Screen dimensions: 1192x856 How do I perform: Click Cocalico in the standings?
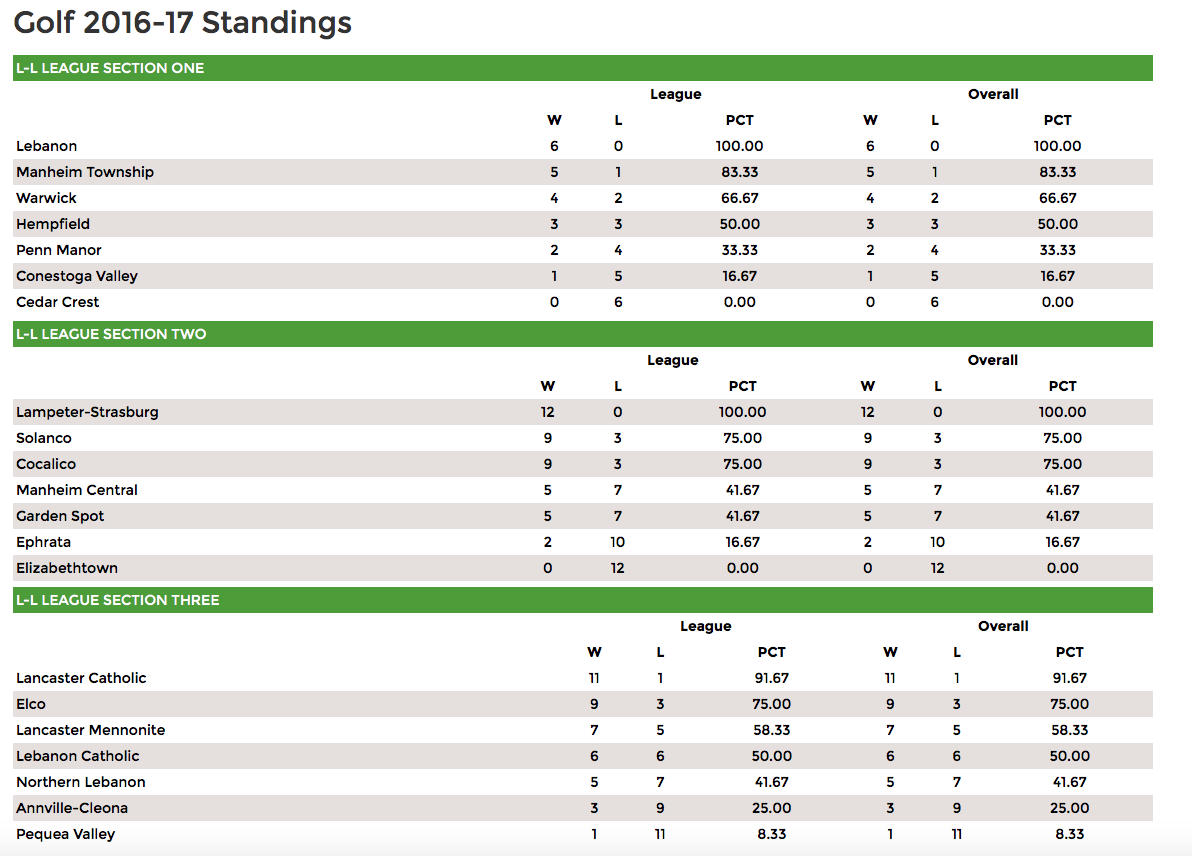click(x=46, y=464)
